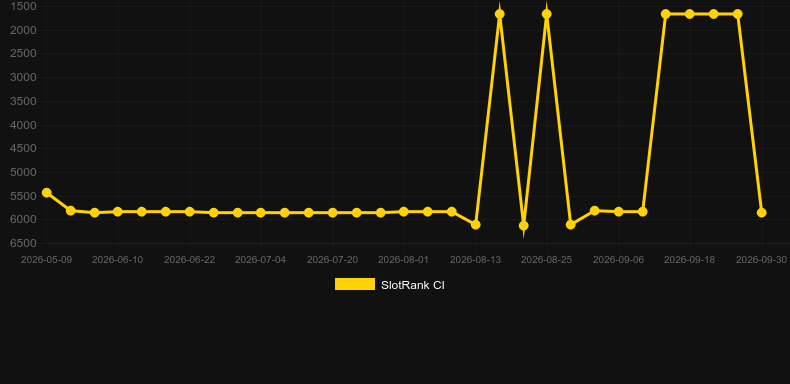Select the data point at 2026-09-06
790x384 pixels.
(619, 212)
